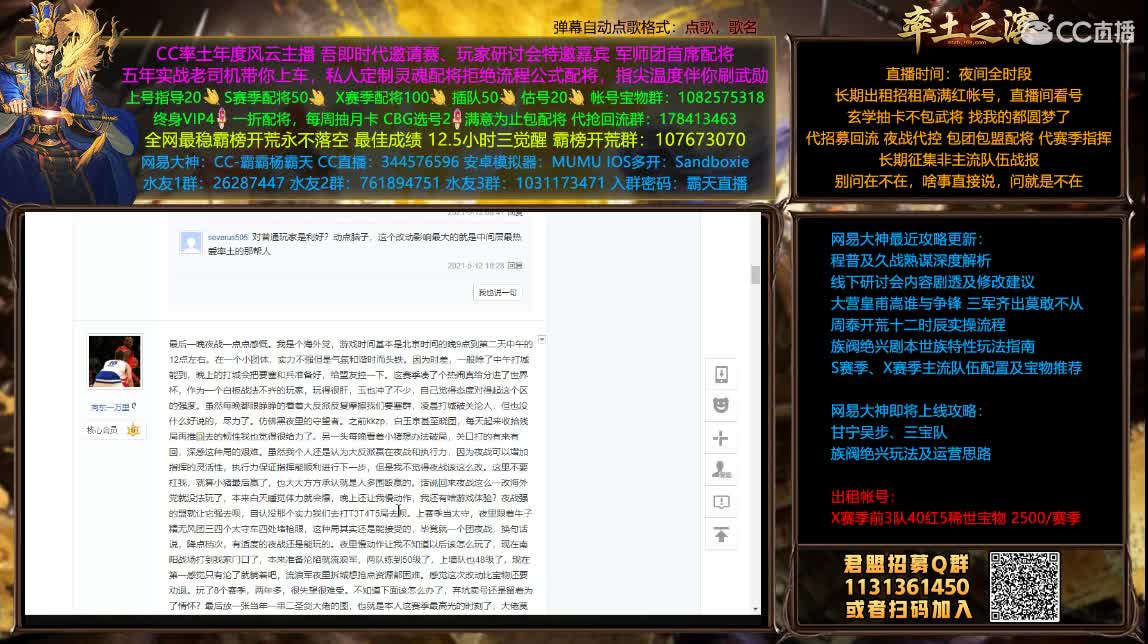The width and height of the screenshot is (1148, 644).
Task: Click text 族阀绝兴副本世族特性玩法指南
Action: click(x=932, y=345)
